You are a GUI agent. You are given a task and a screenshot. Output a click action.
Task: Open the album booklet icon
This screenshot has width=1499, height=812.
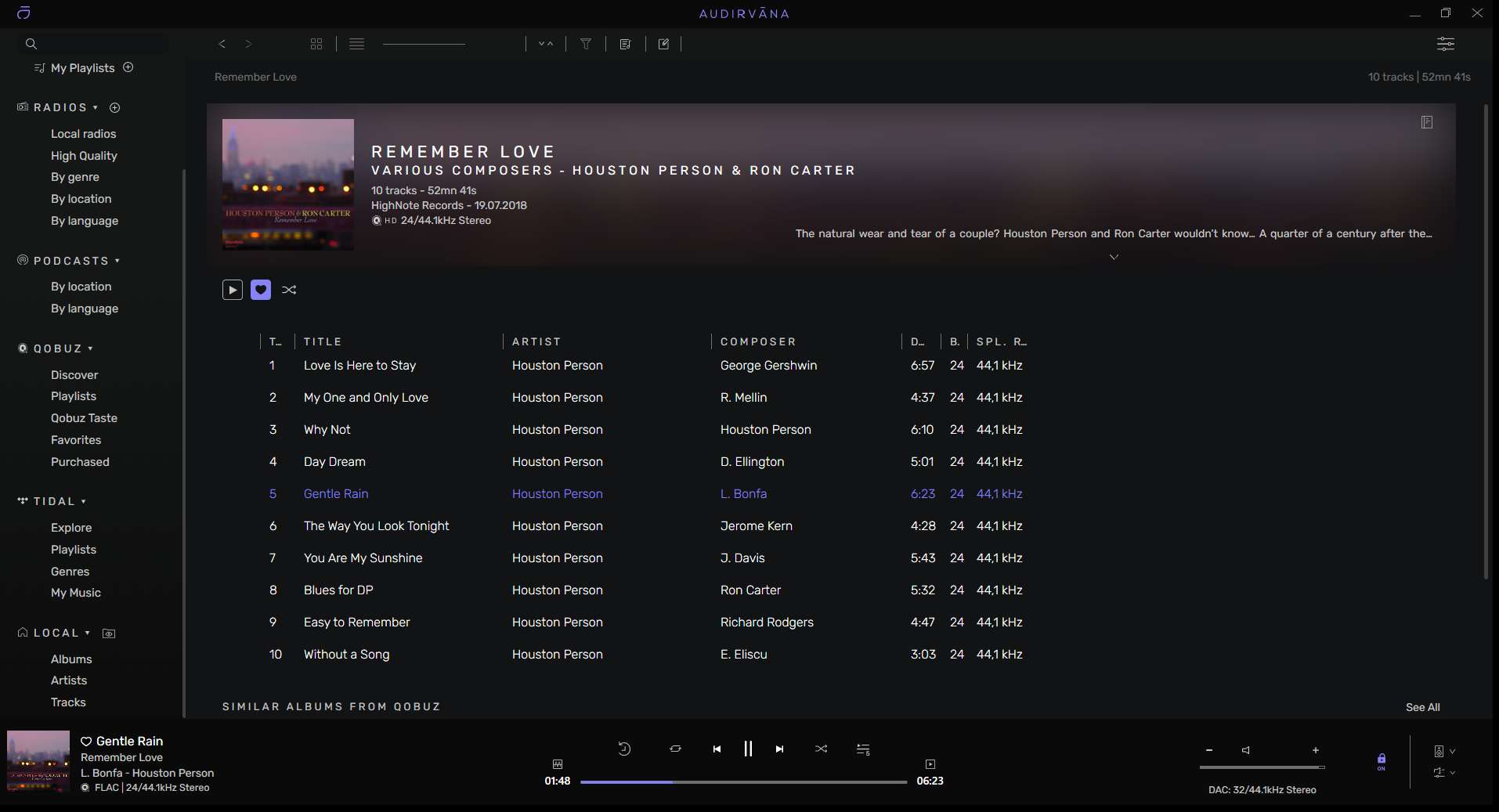(1427, 122)
